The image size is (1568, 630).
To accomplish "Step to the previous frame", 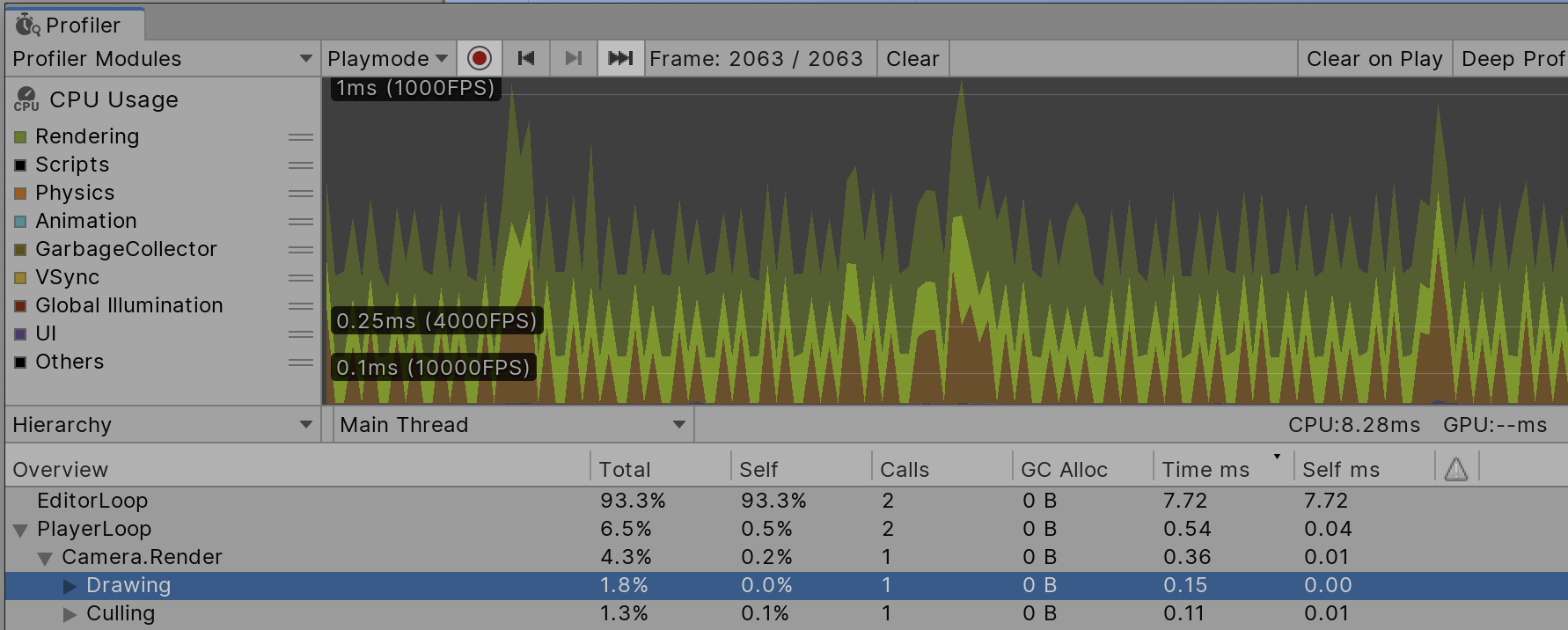I will click(x=526, y=59).
